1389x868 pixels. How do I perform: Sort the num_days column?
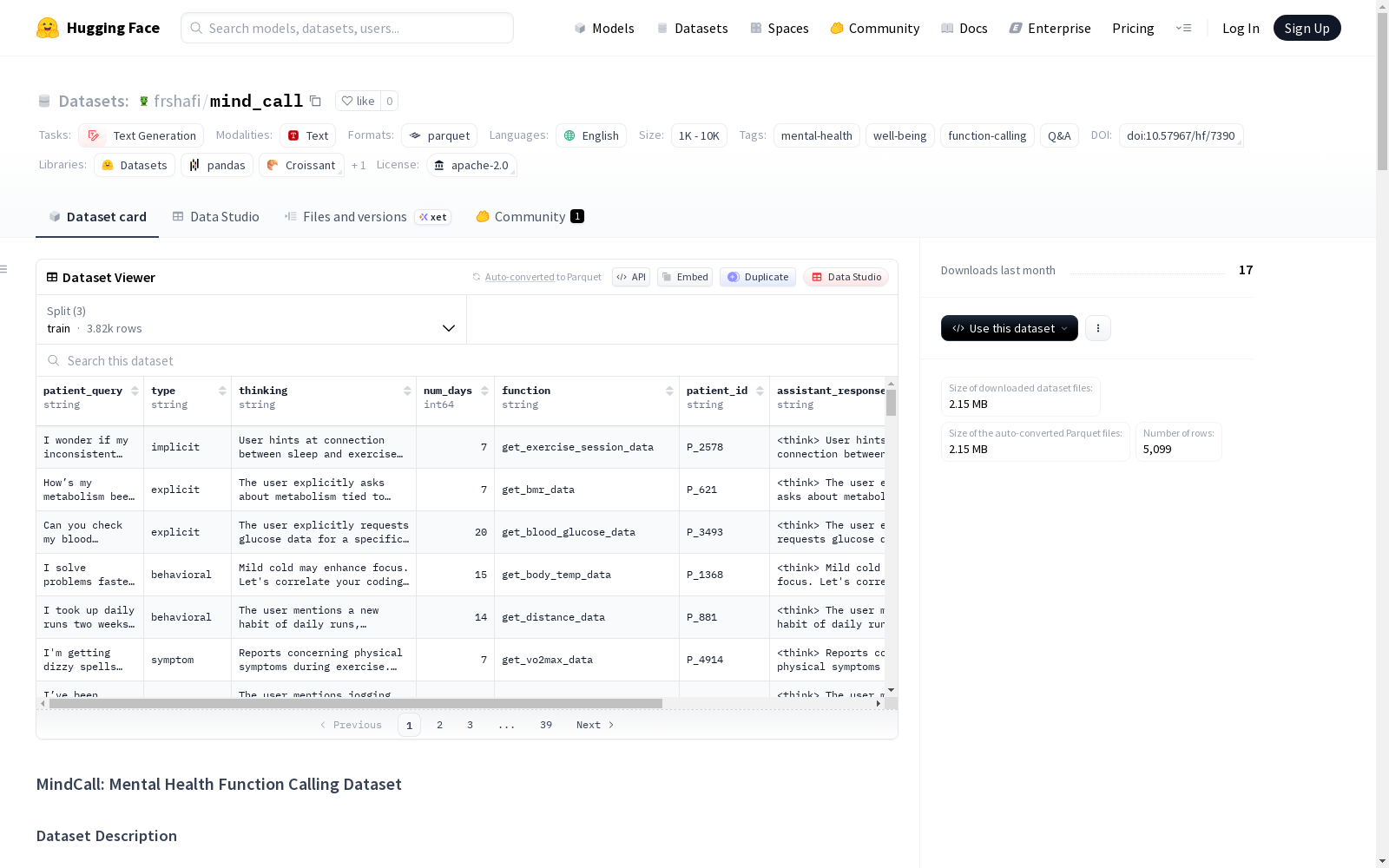click(484, 391)
